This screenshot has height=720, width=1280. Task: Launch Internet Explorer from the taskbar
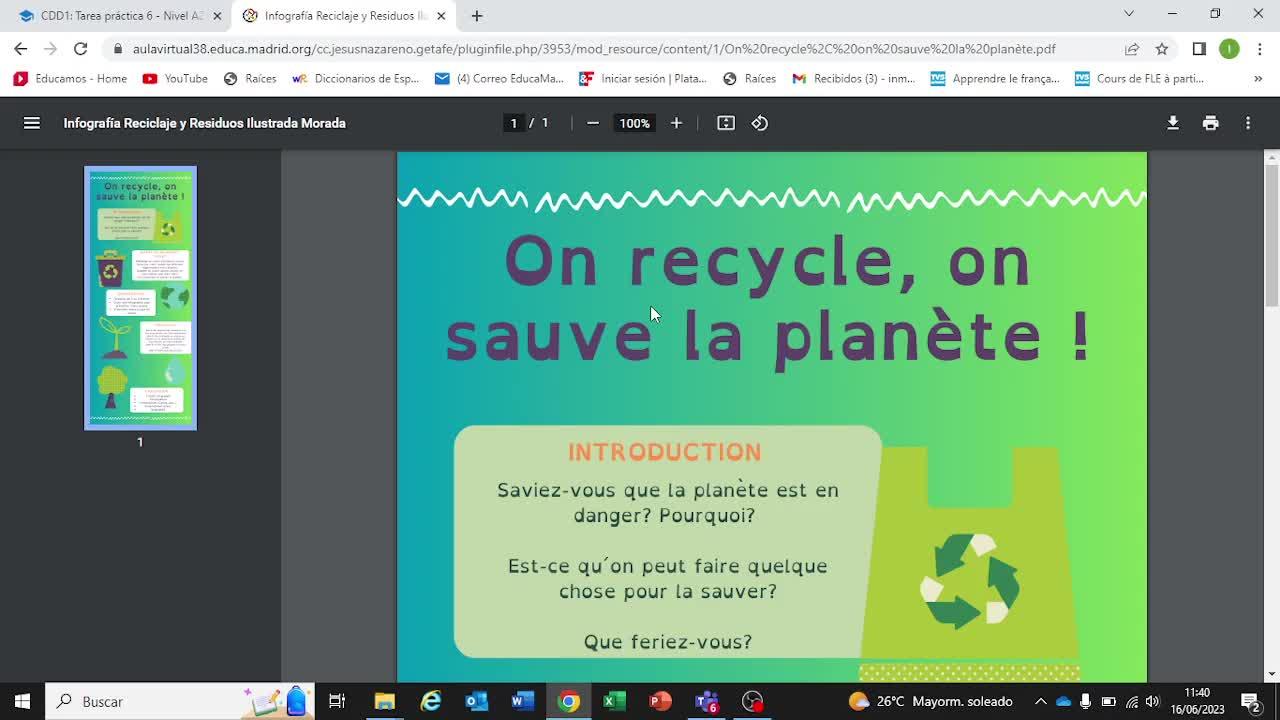430,701
